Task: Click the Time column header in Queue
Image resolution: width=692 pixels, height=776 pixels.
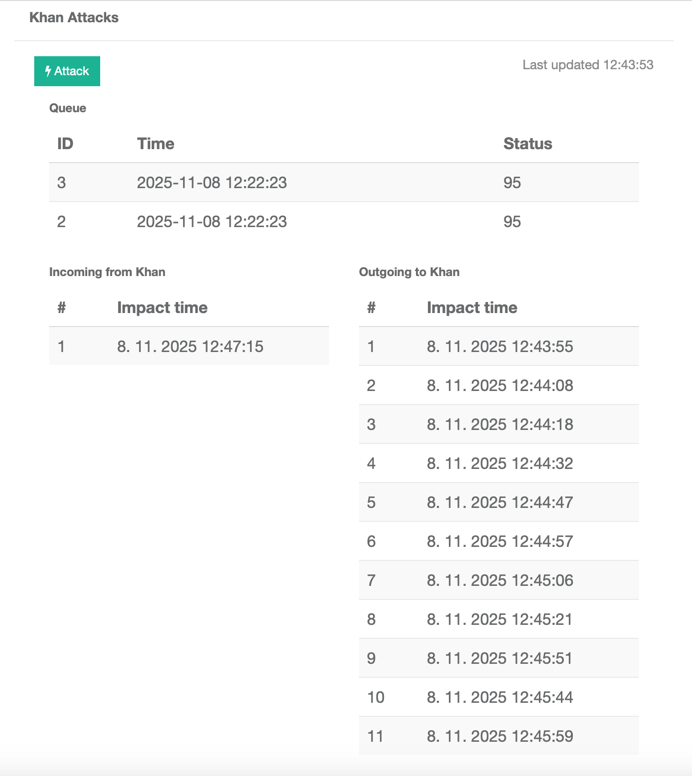Action: pyautogui.click(x=155, y=144)
